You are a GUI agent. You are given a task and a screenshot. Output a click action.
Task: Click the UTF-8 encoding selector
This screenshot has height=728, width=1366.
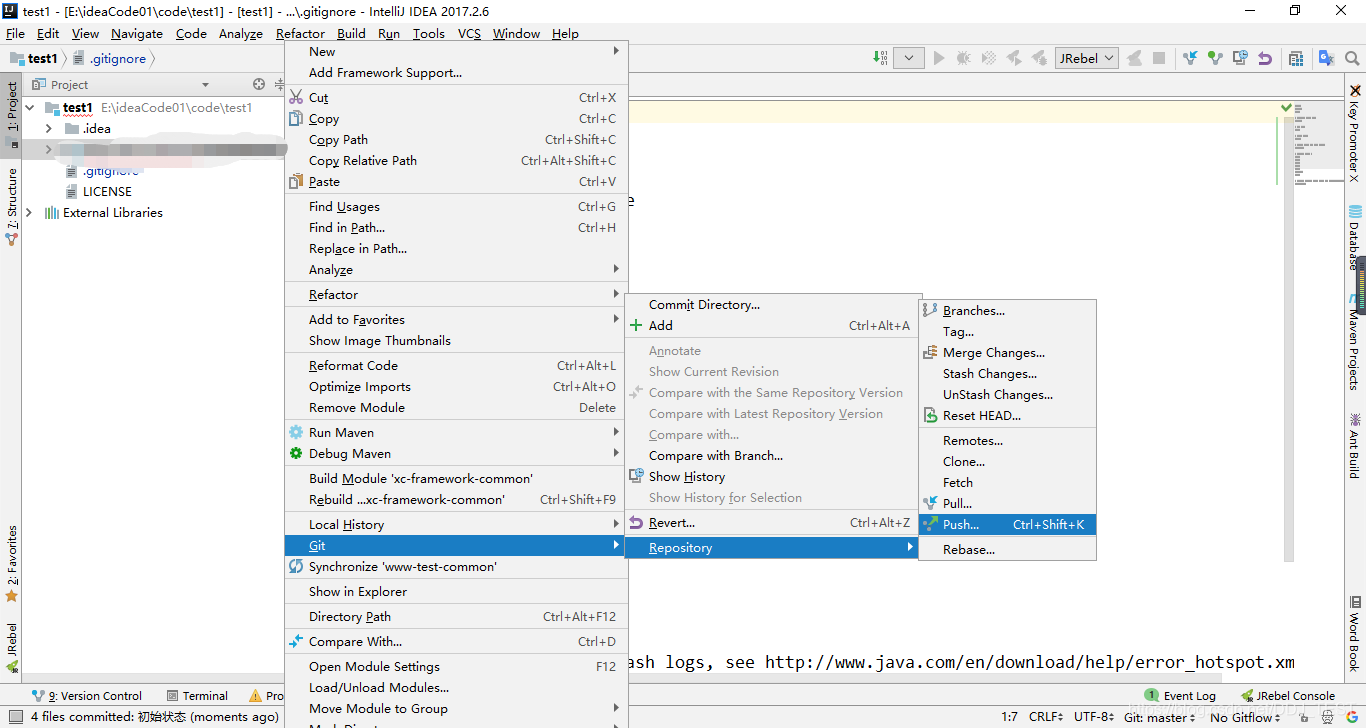pyautogui.click(x=1094, y=717)
